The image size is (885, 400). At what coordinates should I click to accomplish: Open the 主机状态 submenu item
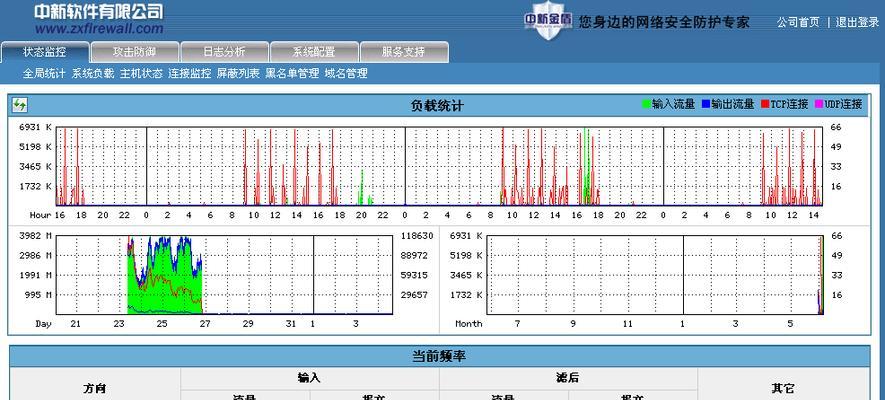tap(141, 73)
